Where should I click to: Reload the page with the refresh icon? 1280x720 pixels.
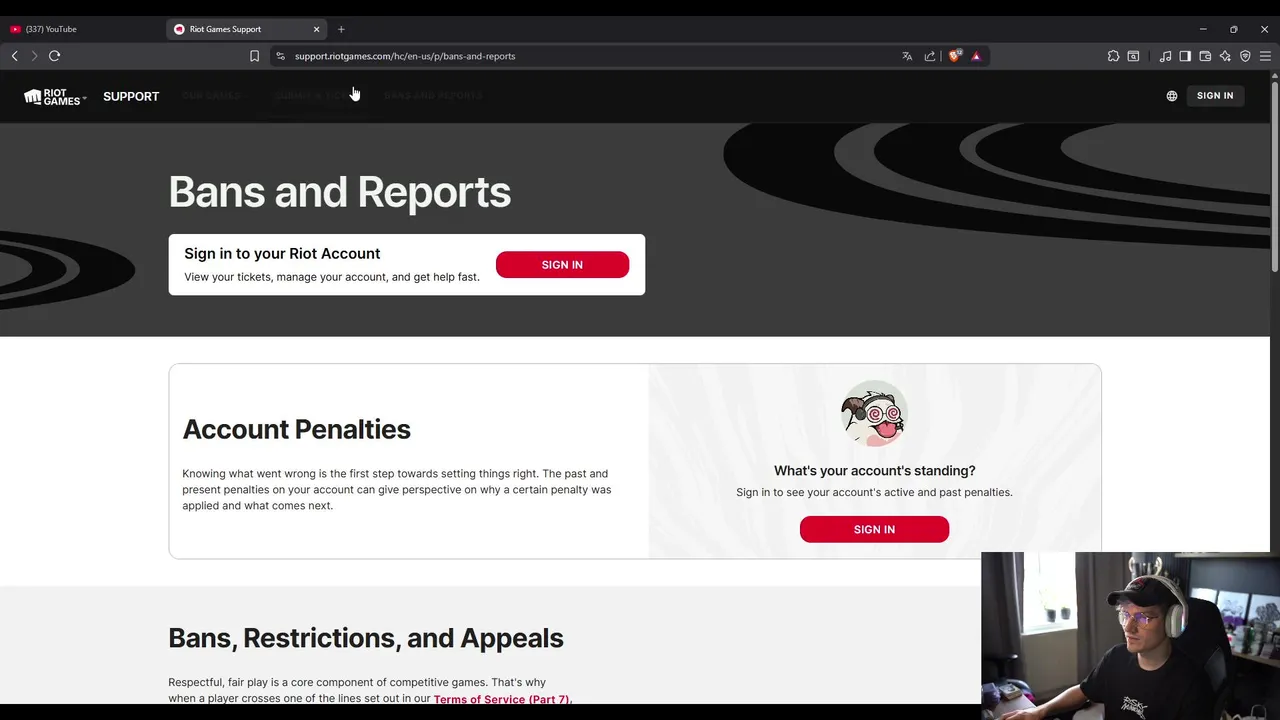[55, 56]
